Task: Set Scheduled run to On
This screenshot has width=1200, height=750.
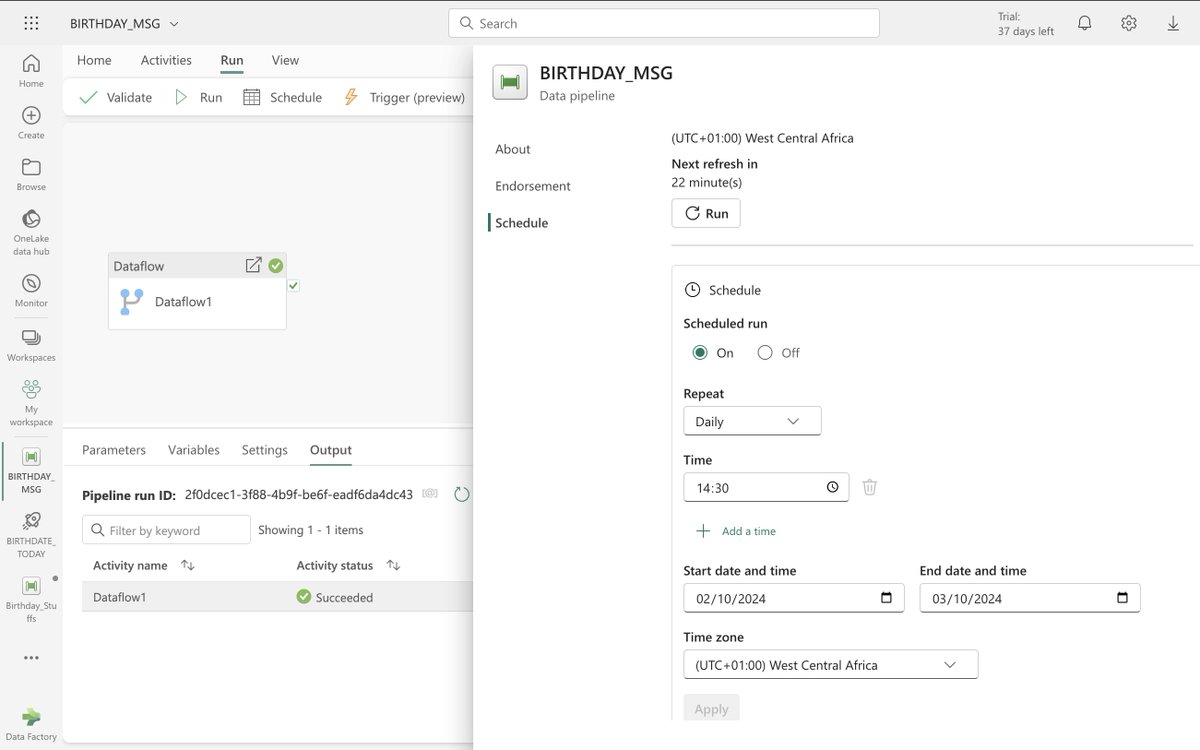Action: (x=700, y=352)
